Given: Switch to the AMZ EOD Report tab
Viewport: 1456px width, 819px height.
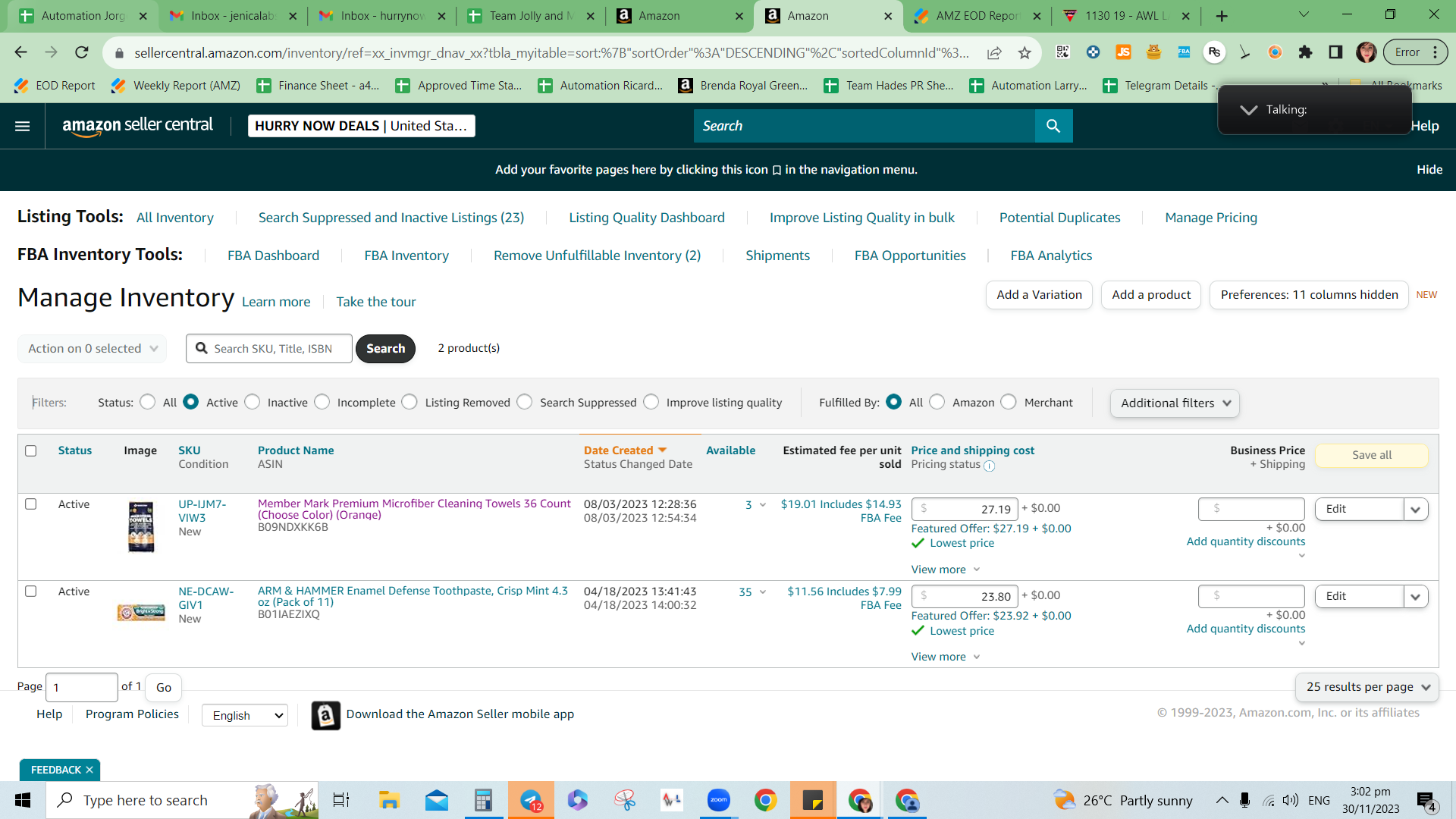Looking at the screenshot, I should click(x=977, y=16).
